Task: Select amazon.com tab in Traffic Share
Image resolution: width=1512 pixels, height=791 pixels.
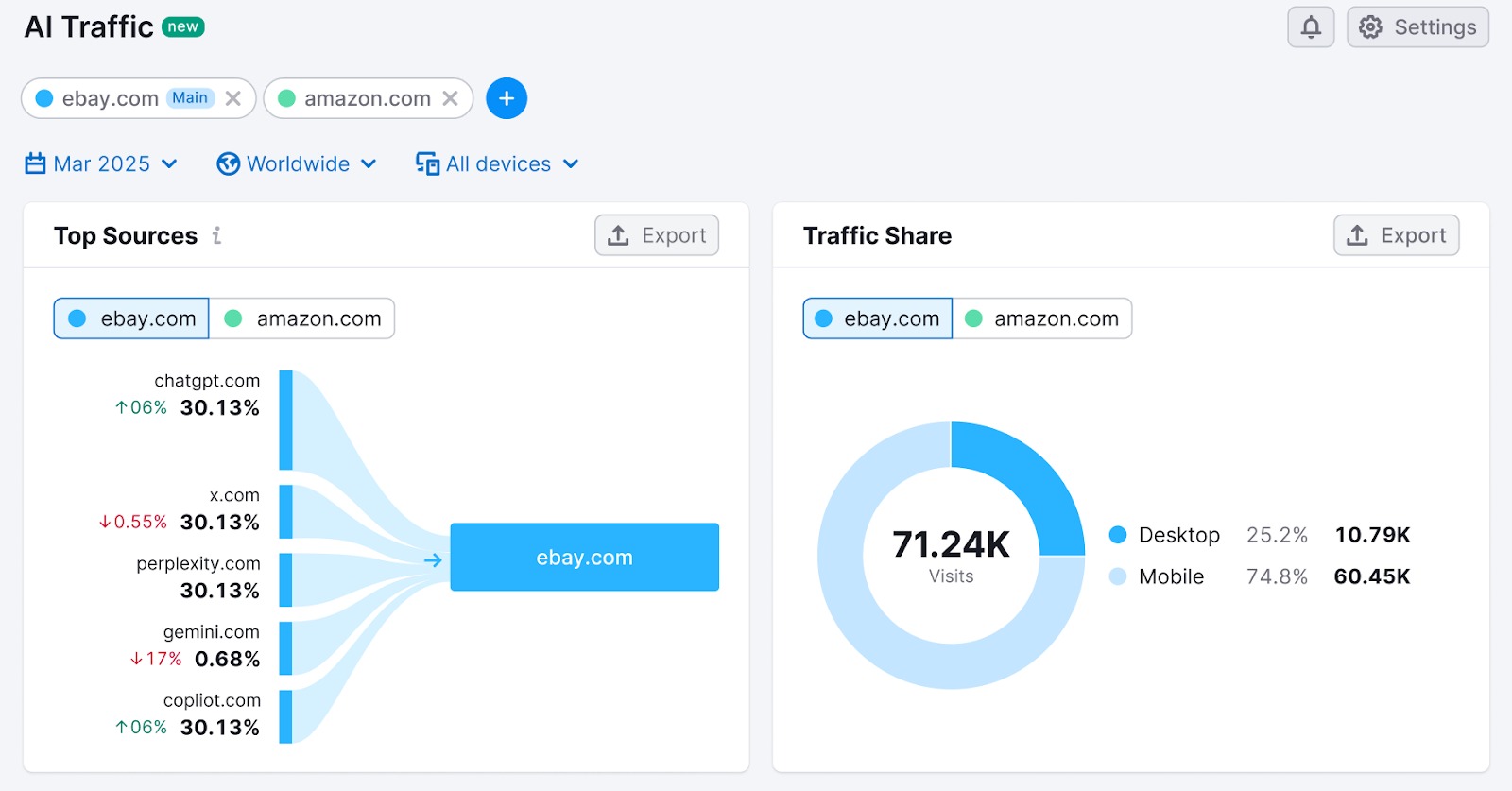Action: click(1042, 318)
